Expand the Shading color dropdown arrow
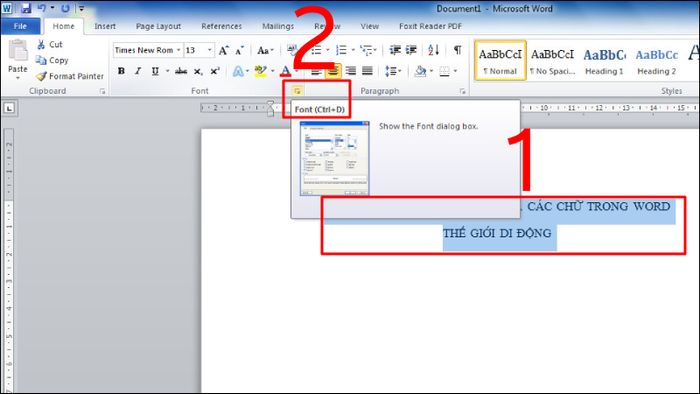700x394 pixels. [x=431, y=71]
